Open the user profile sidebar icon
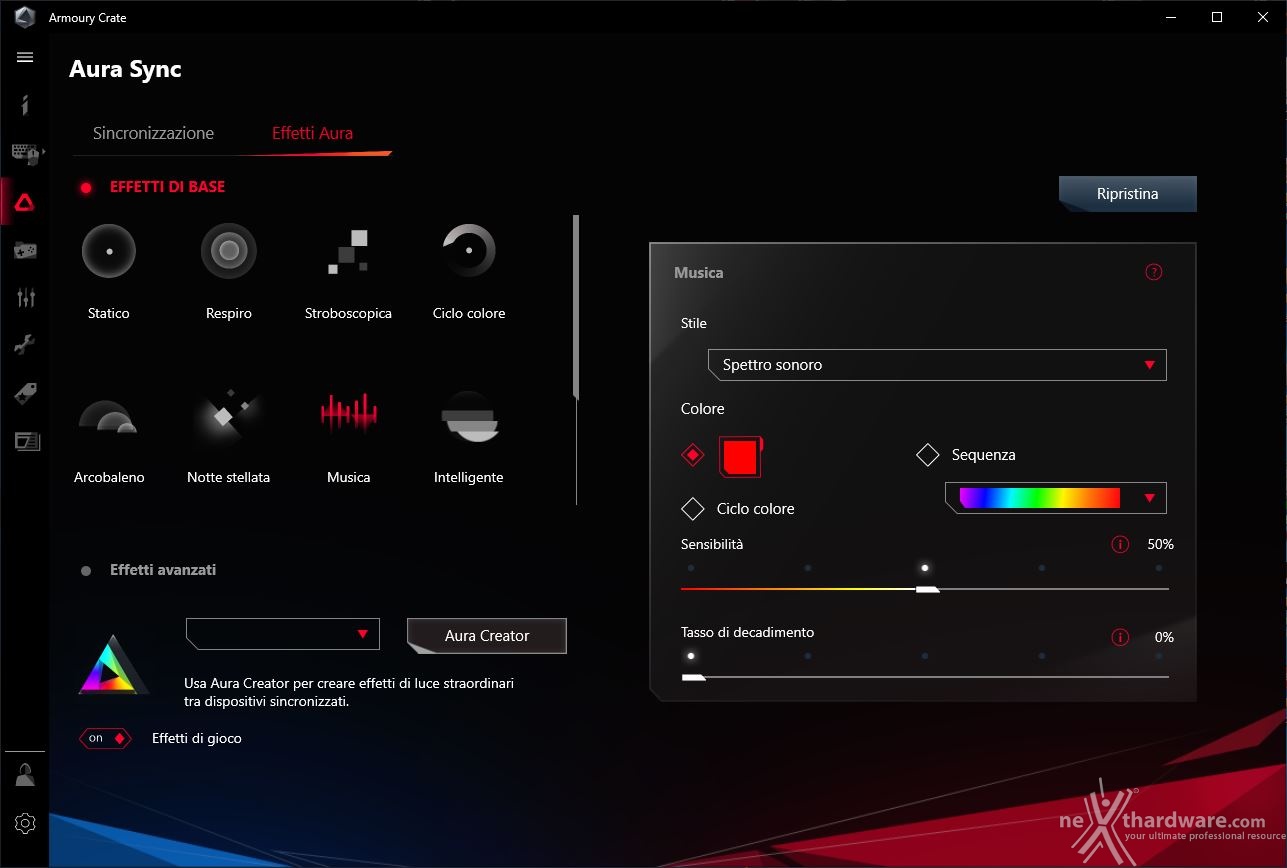 point(25,775)
